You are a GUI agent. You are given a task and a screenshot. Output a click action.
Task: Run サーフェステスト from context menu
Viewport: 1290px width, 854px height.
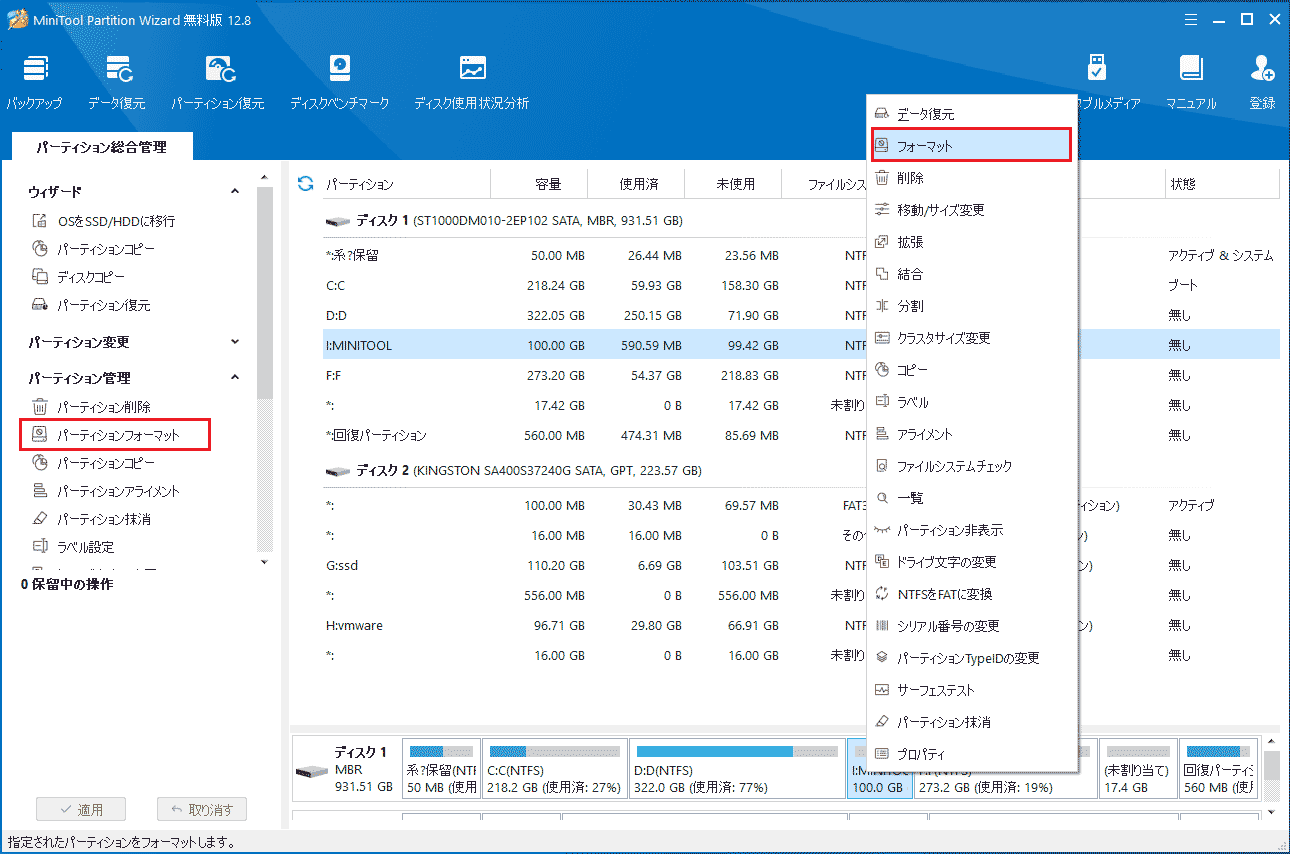tap(972, 690)
